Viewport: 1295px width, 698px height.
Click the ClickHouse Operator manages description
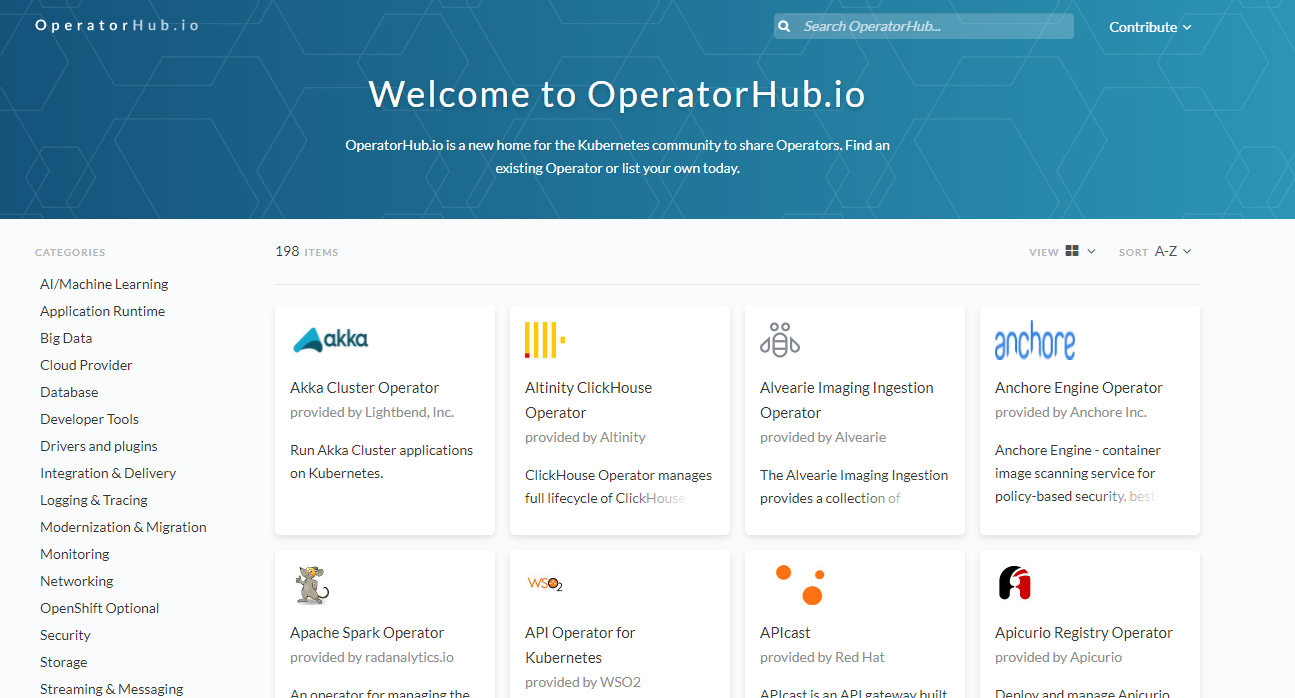(x=618, y=486)
